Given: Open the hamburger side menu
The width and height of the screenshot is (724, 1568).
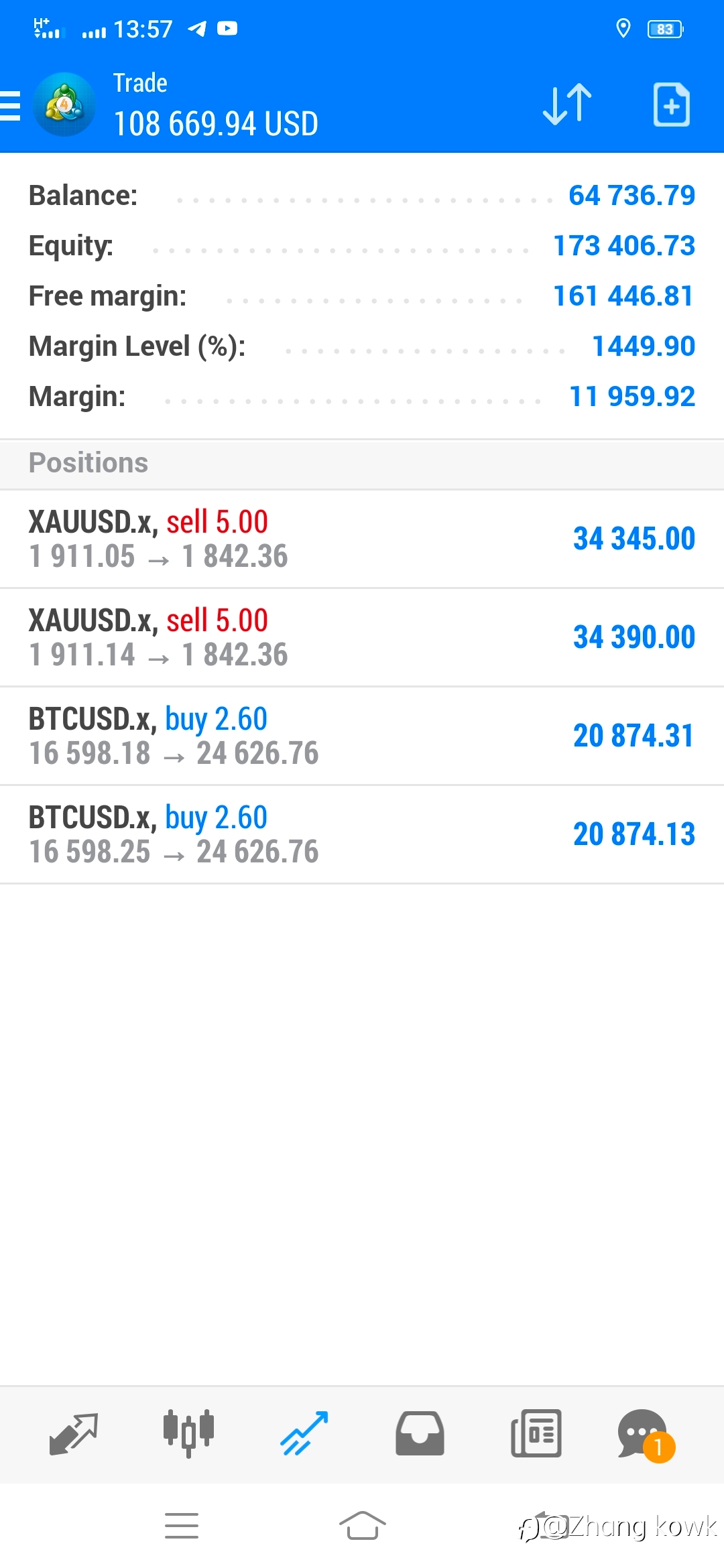Looking at the screenshot, I should [10, 106].
